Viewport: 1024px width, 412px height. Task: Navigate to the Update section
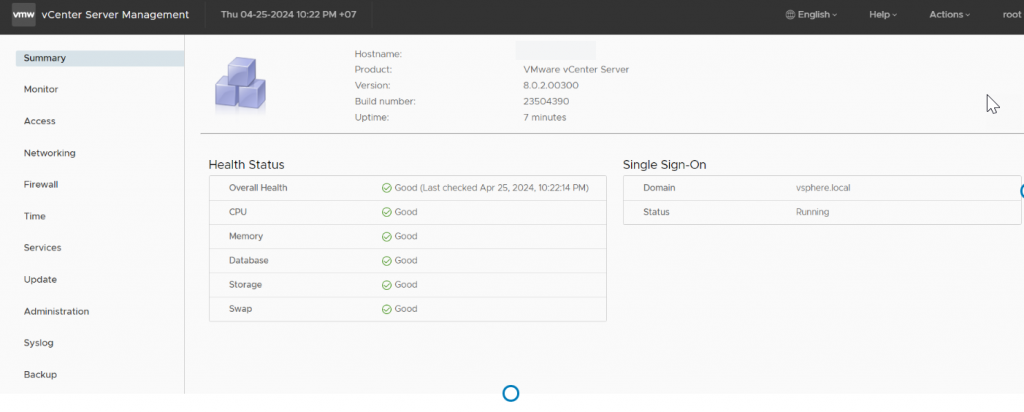[x=40, y=280]
